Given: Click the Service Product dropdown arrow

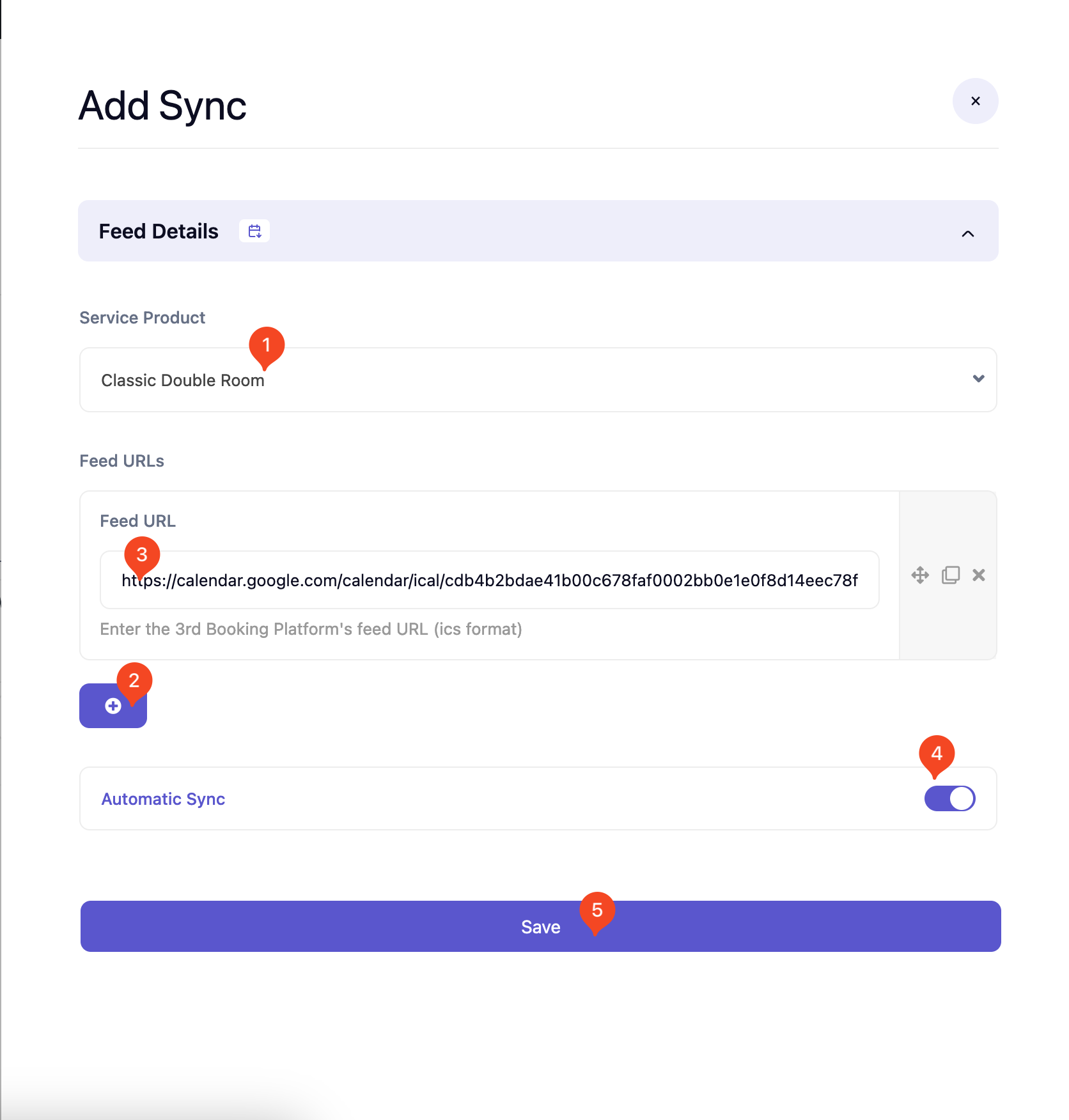Looking at the screenshot, I should pos(978,378).
